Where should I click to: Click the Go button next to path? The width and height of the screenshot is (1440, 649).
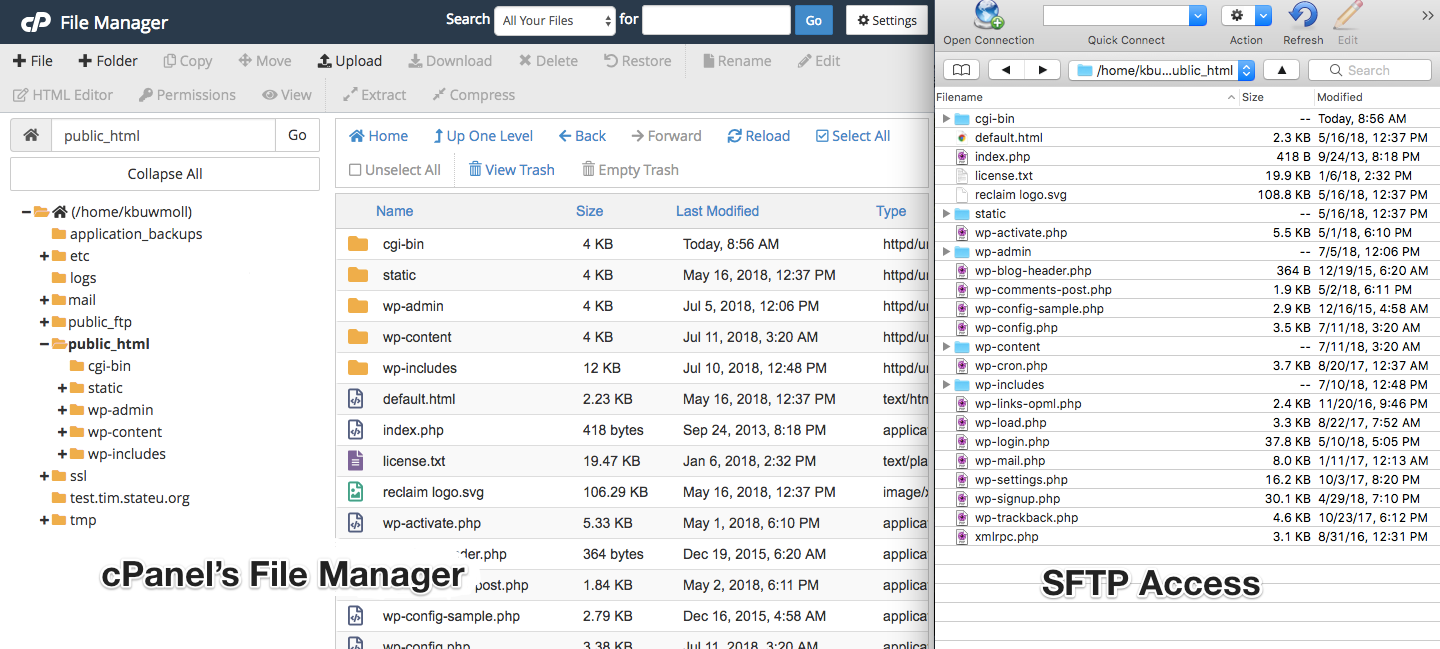298,135
